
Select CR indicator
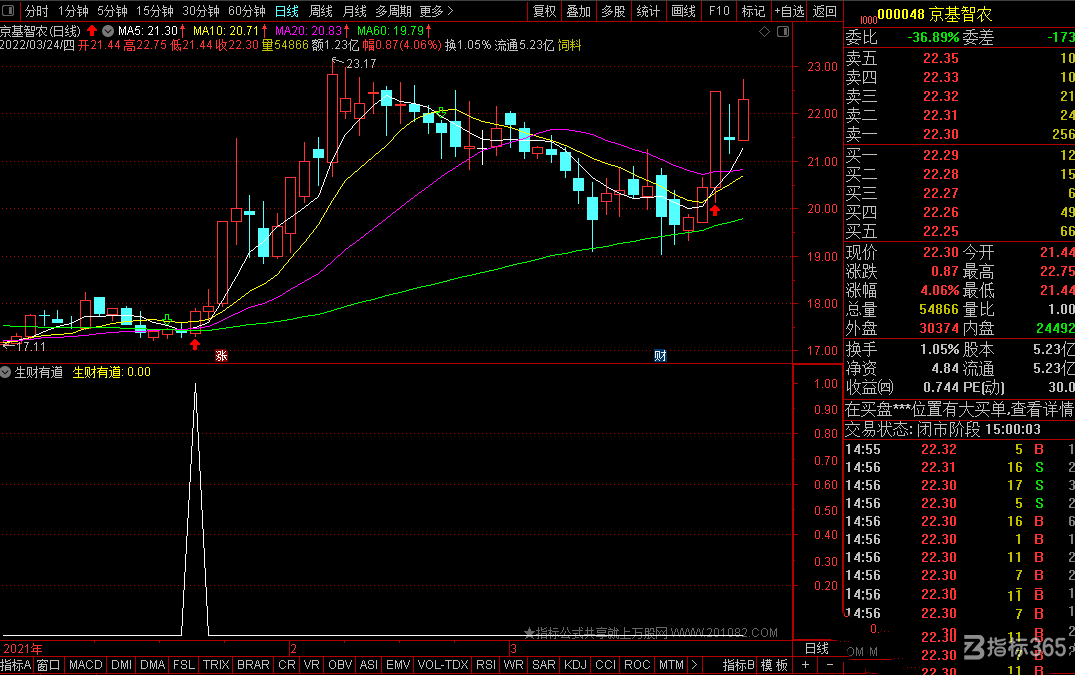(x=287, y=665)
